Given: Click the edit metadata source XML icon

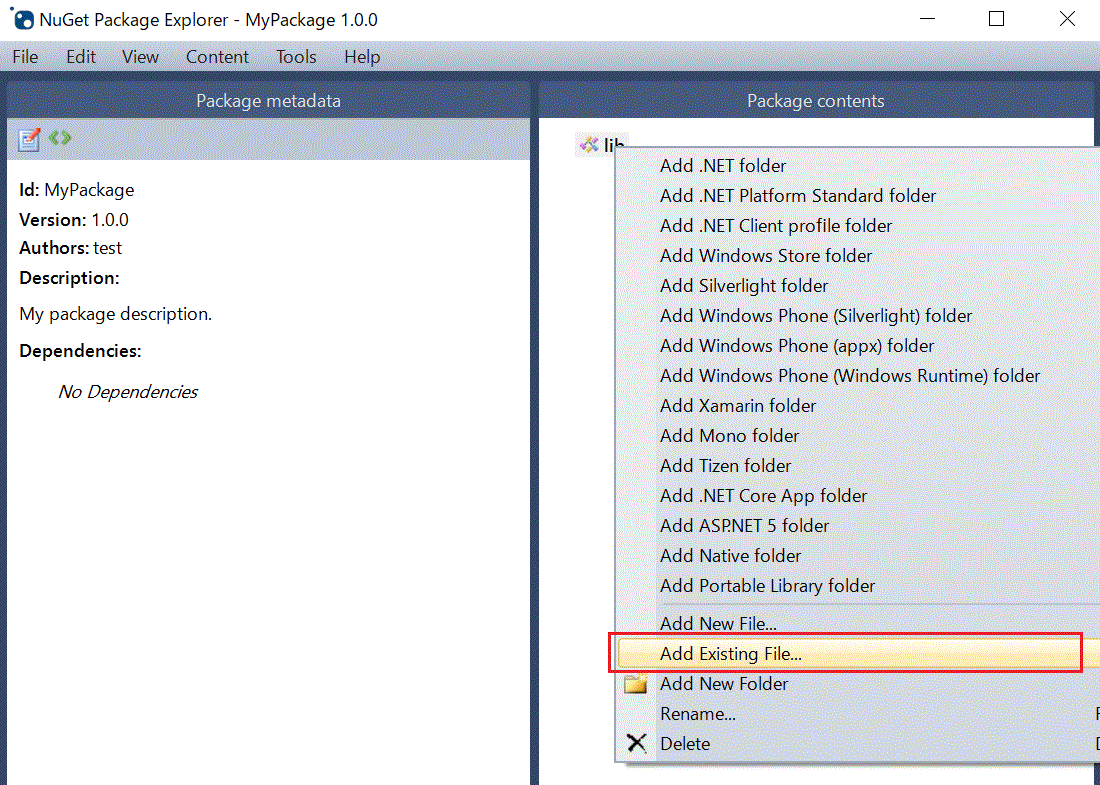Looking at the screenshot, I should [60, 137].
